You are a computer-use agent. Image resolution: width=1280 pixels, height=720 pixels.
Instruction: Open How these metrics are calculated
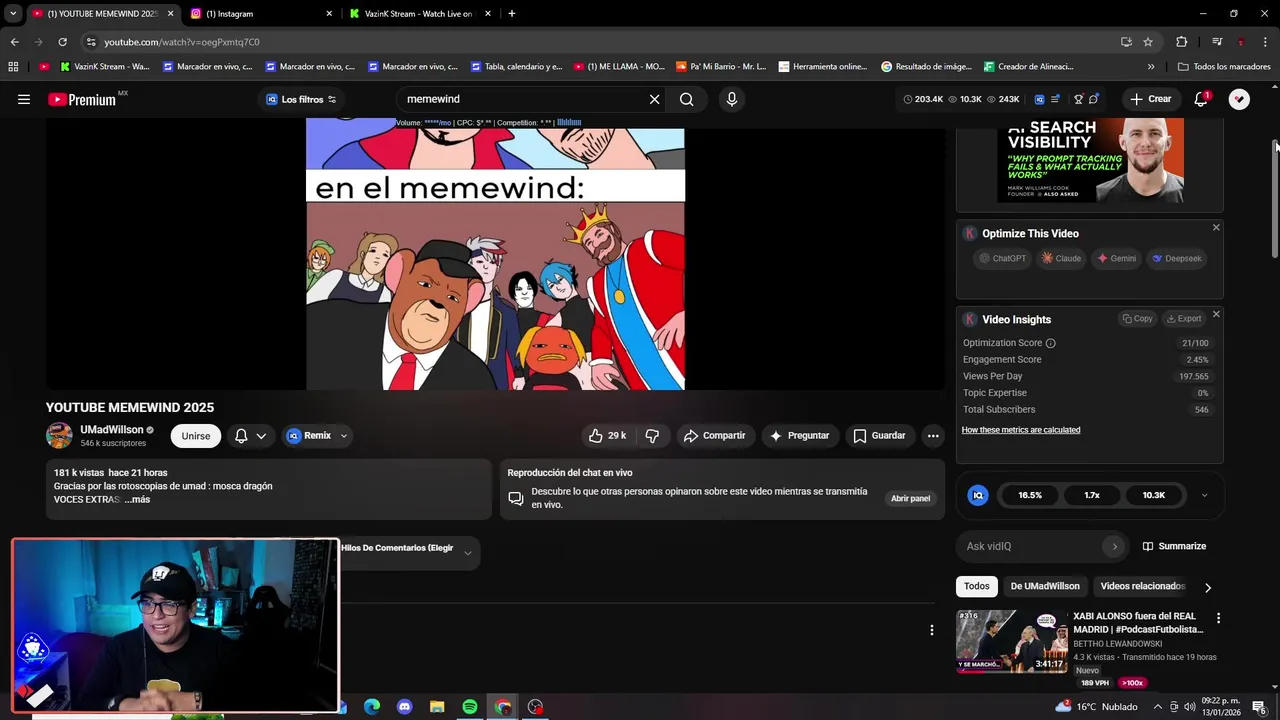tap(1020, 430)
